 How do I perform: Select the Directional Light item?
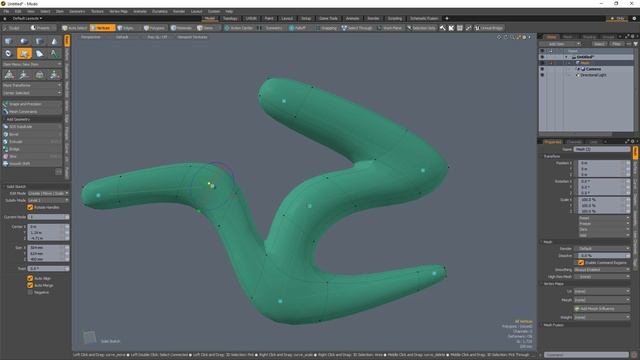[x=593, y=75]
